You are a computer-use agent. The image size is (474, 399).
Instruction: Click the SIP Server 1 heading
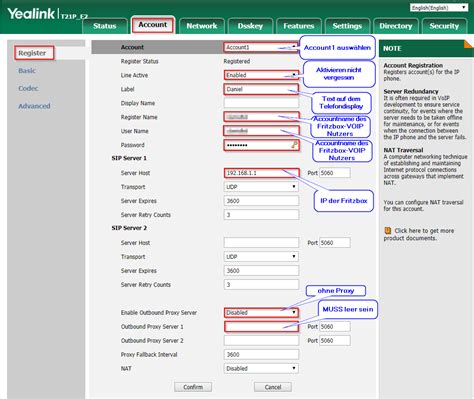[129, 158]
